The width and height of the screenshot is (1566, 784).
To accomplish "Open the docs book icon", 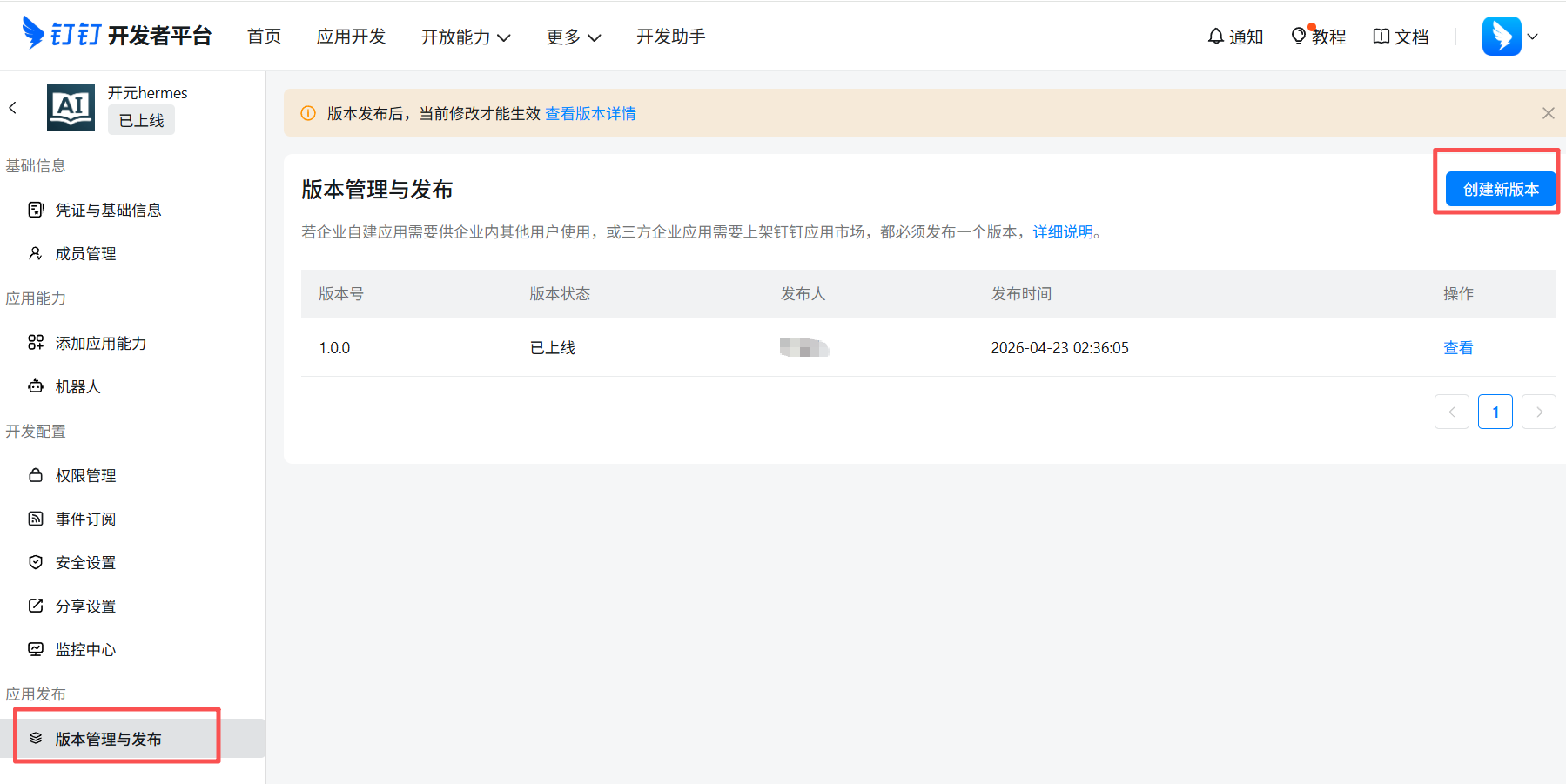I will point(1381,36).
